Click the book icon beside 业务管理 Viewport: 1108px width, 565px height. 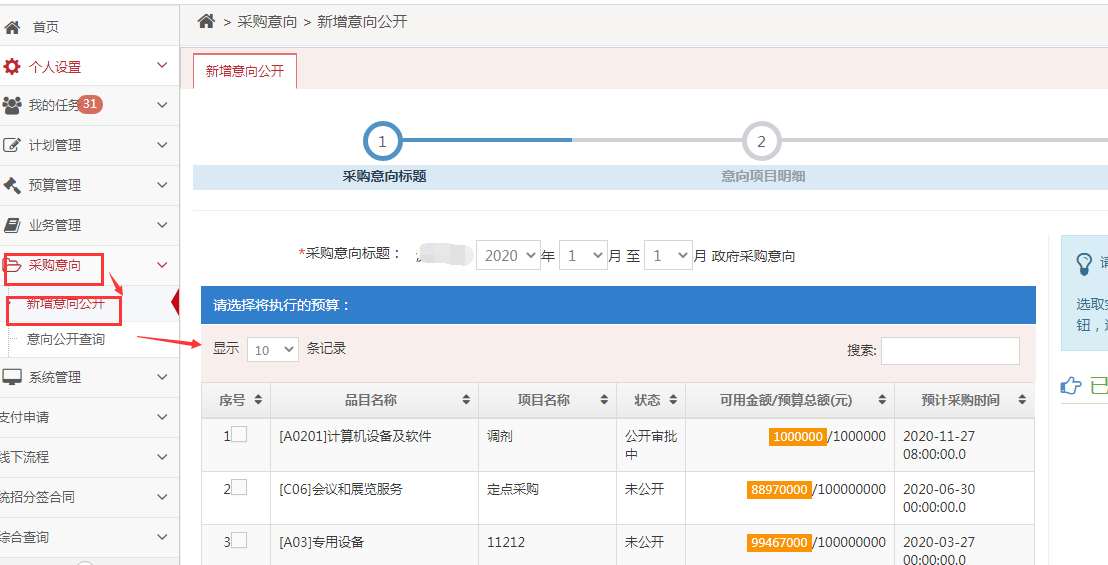[x=12, y=225]
